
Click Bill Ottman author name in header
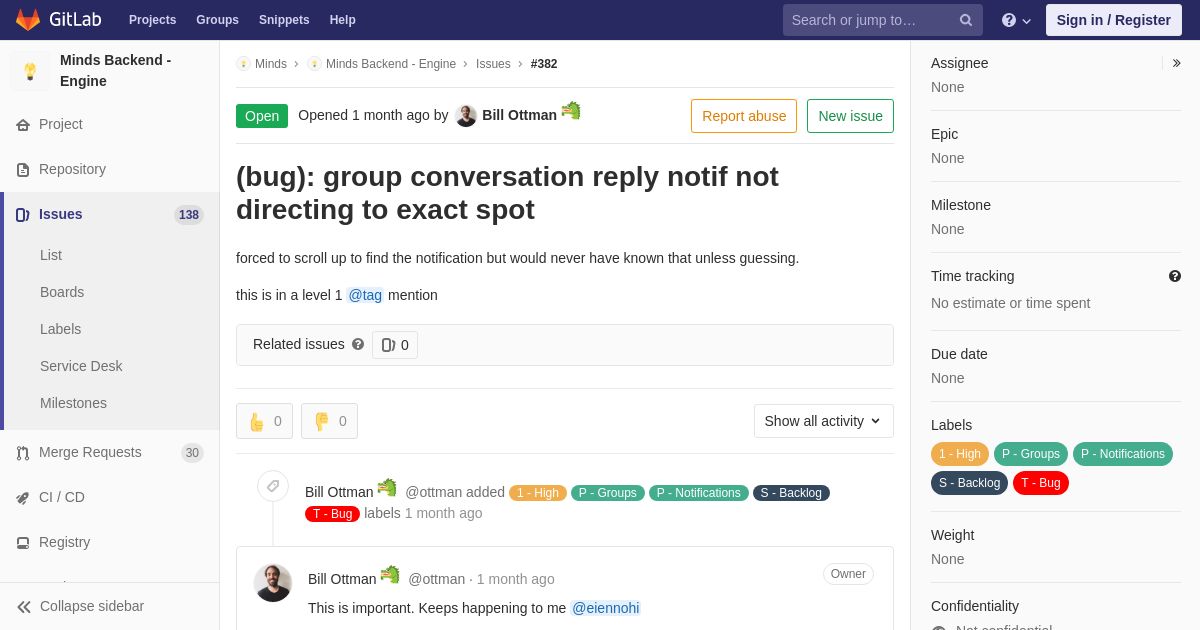[519, 115]
